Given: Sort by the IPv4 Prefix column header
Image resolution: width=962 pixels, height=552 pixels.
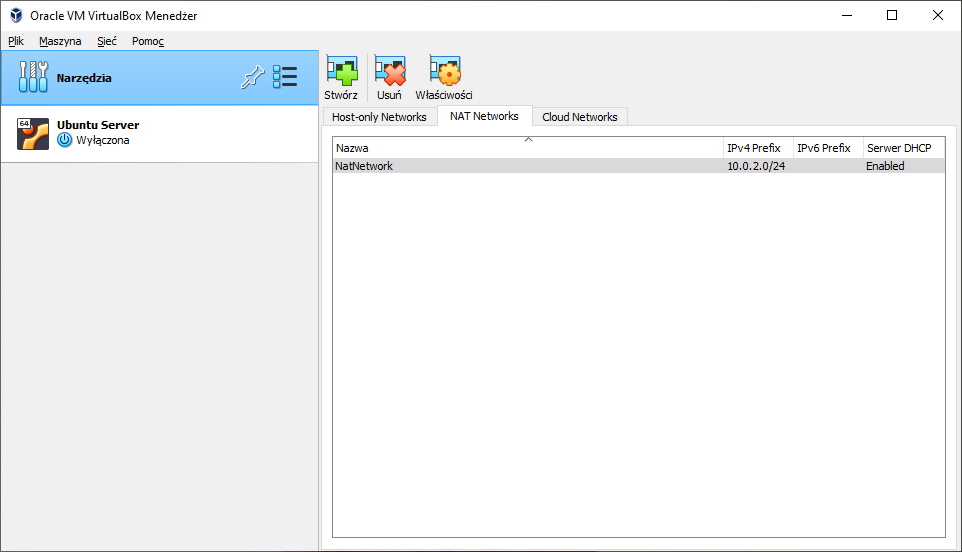Looking at the screenshot, I should pyautogui.click(x=757, y=148).
